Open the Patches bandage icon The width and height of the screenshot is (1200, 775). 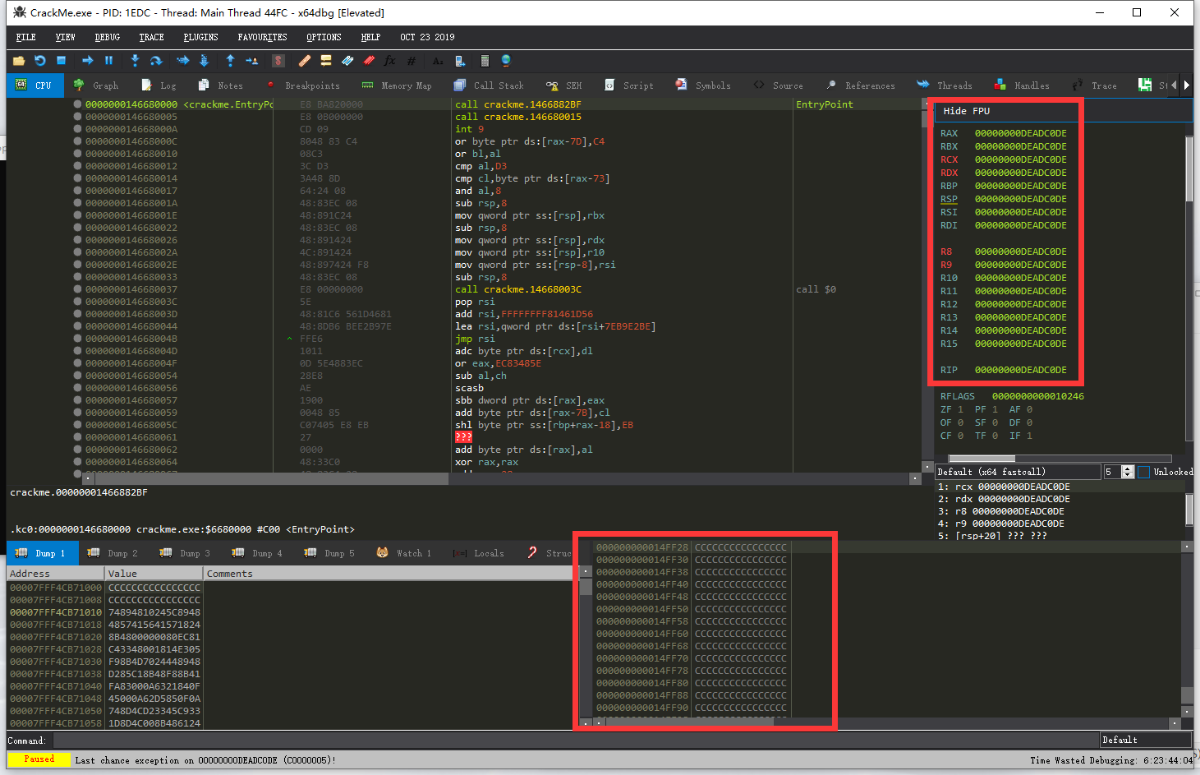click(x=304, y=60)
